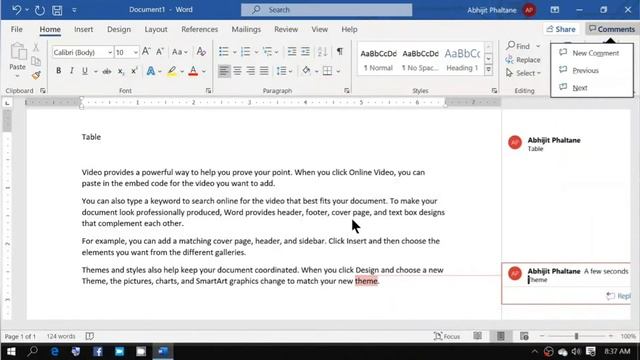Click the Copy icon in Clipboard group
The height and width of the screenshot is (360, 640).
click(36, 61)
